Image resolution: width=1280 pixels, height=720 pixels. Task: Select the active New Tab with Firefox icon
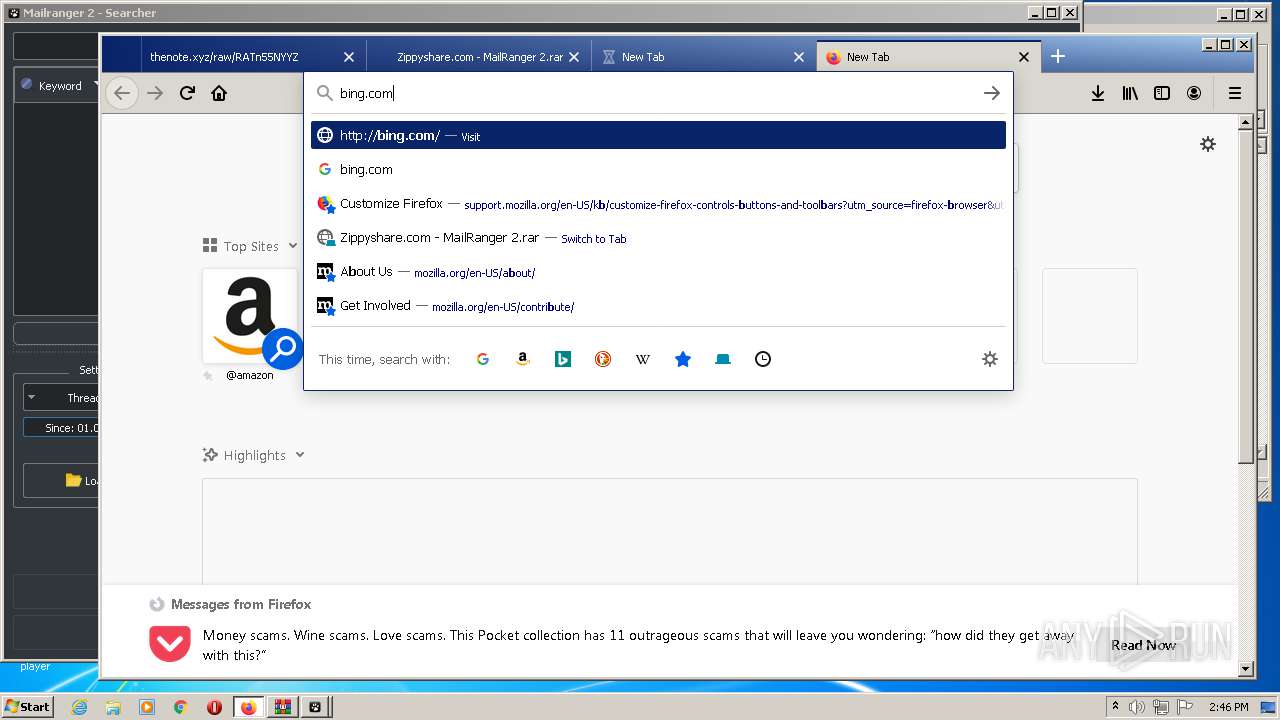pyautogui.click(x=929, y=57)
